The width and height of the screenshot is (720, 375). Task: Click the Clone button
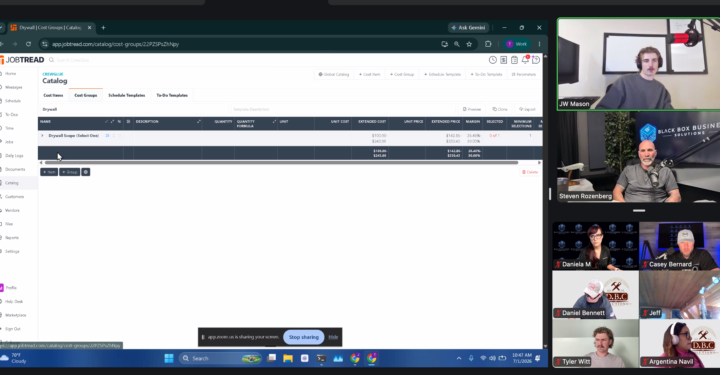click(500, 109)
